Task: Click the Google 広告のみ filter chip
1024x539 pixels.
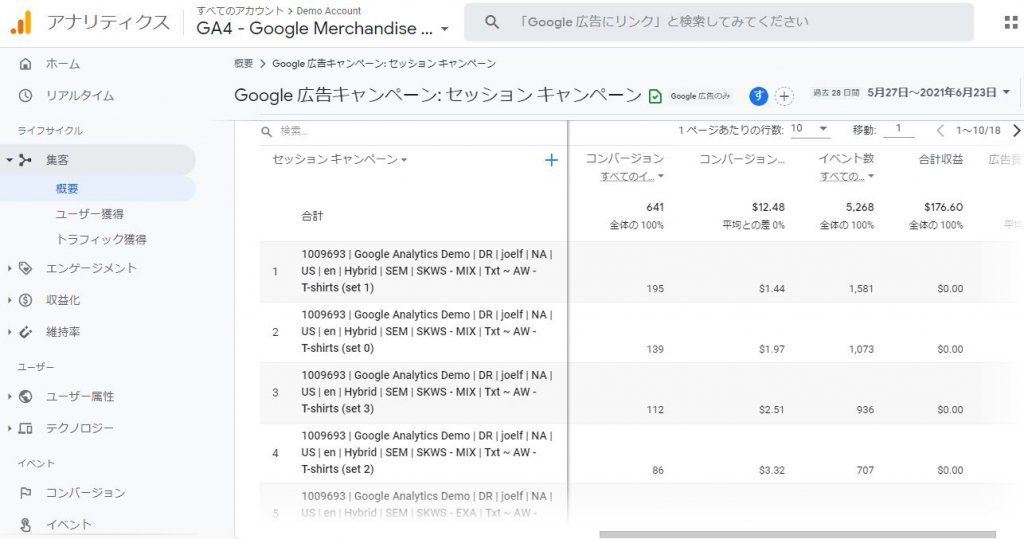Action: pos(699,96)
